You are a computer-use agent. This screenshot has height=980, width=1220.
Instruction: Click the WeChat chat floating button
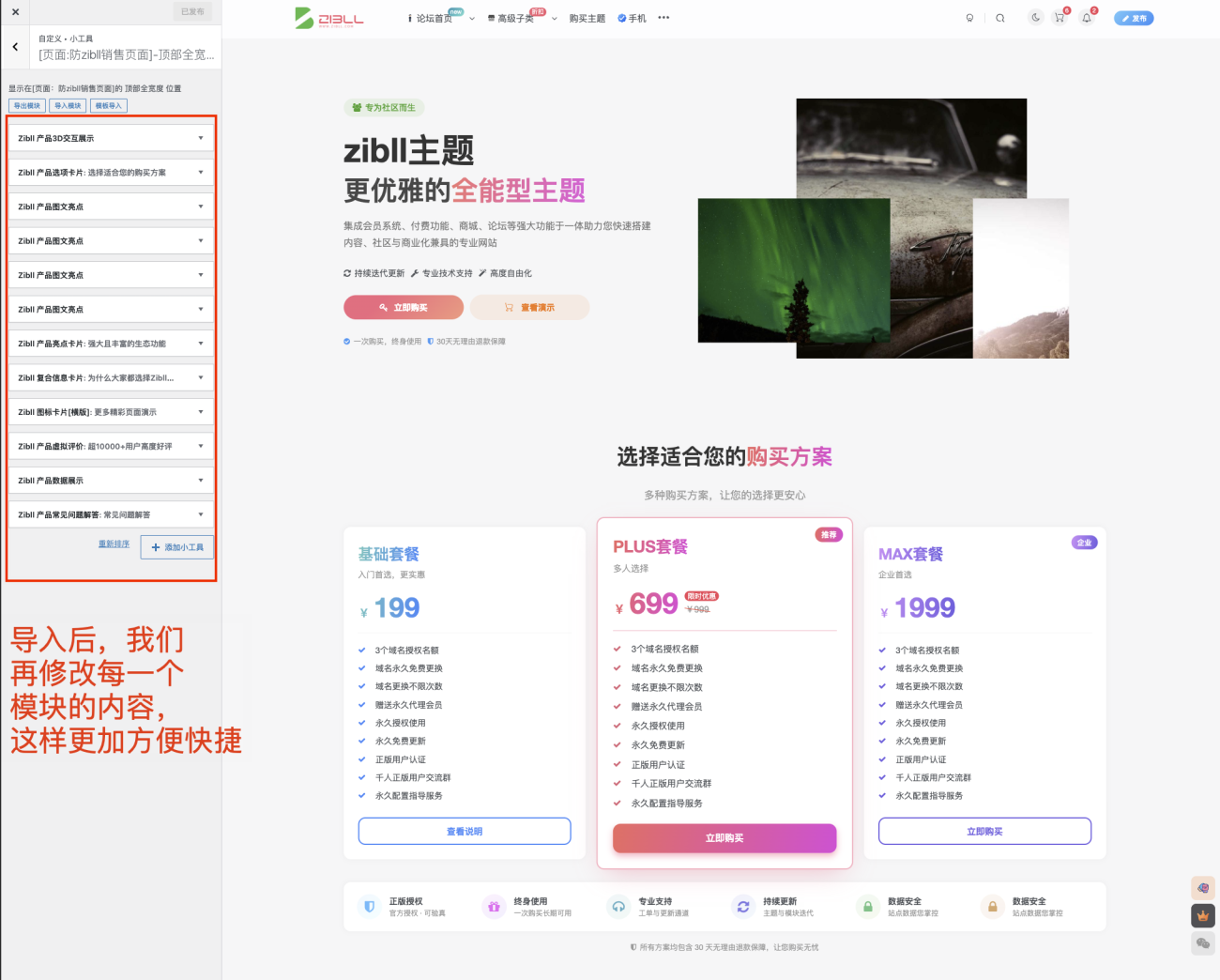tap(1203, 943)
